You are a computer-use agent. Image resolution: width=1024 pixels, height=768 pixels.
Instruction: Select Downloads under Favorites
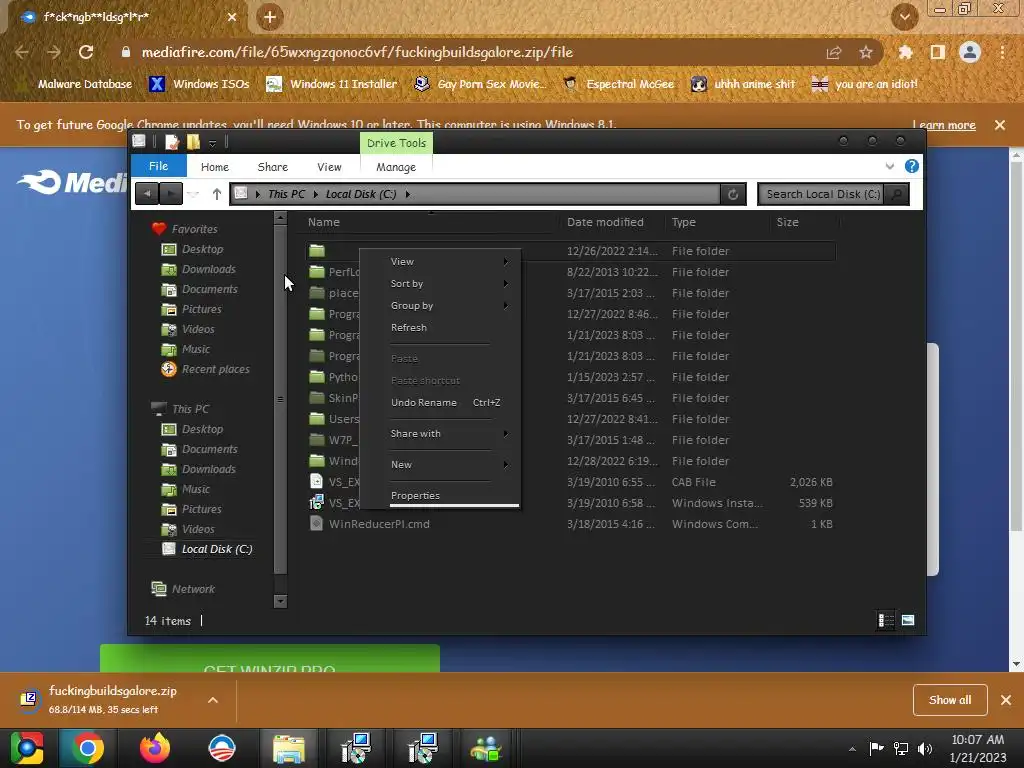point(199,269)
